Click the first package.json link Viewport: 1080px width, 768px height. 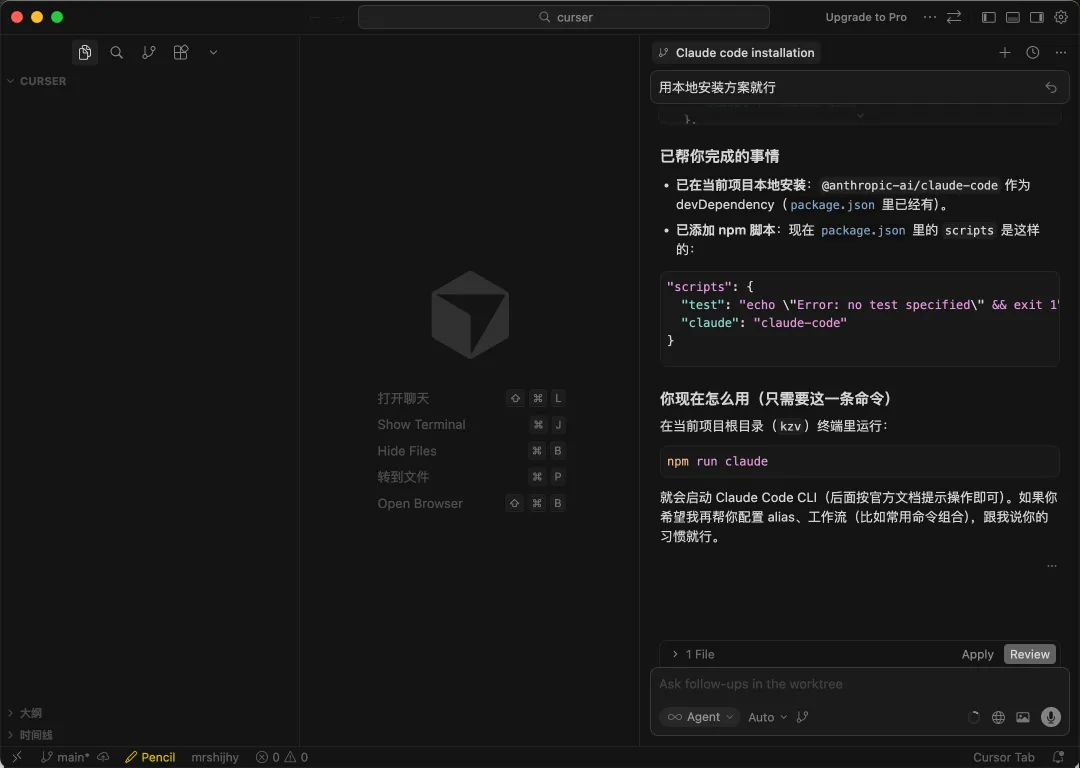click(832, 205)
